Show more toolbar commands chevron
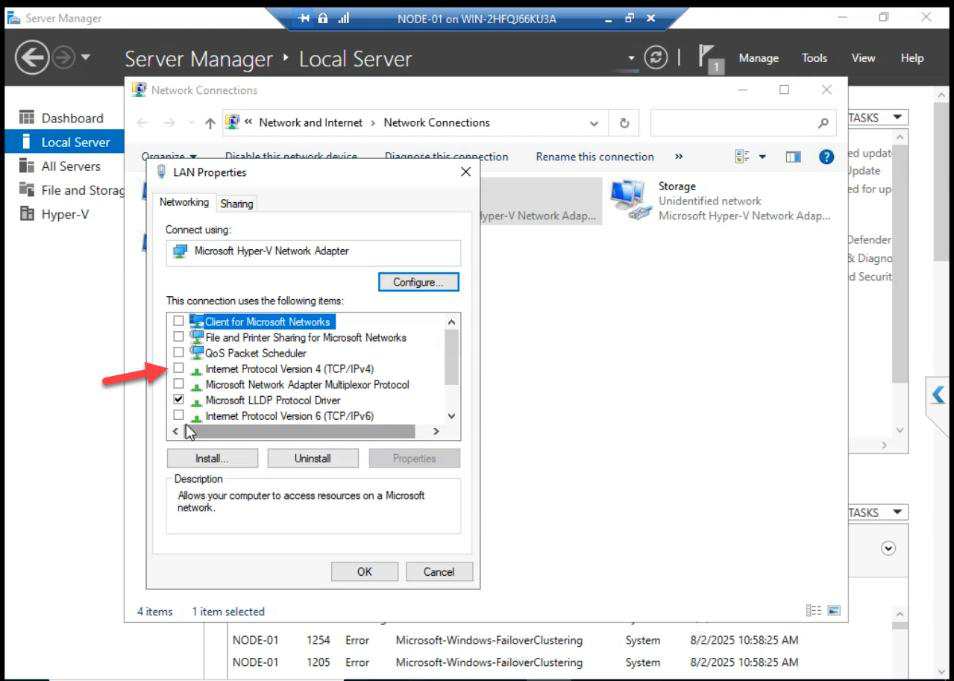 pos(678,156)
